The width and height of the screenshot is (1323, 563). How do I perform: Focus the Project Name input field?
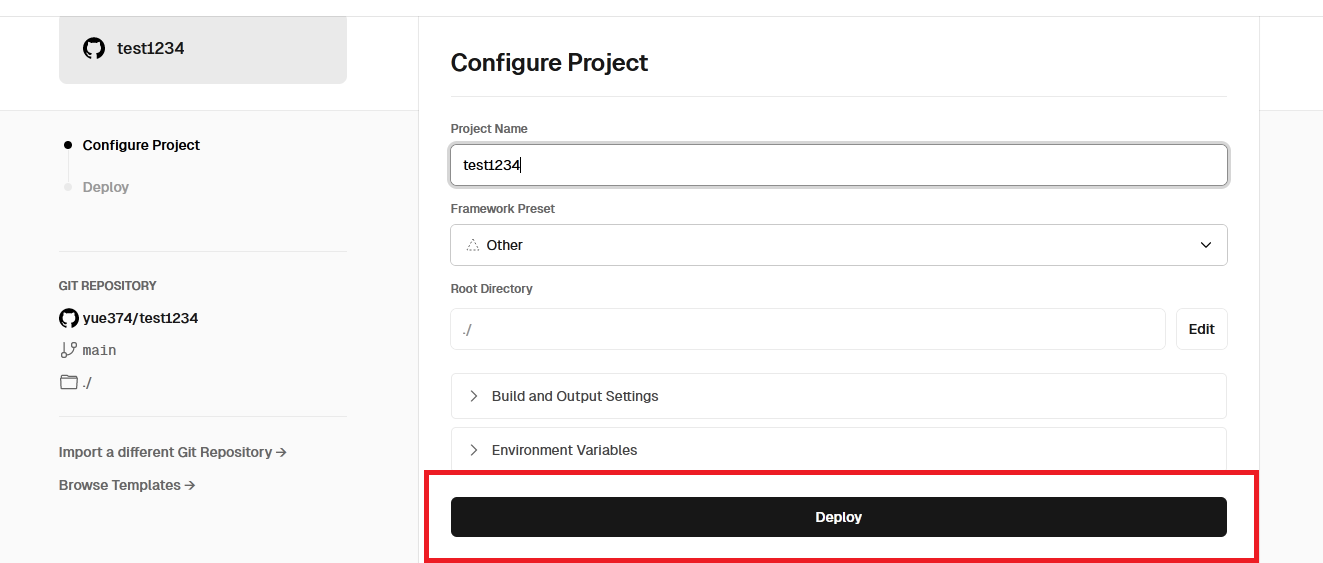click(x=838, y=165)
